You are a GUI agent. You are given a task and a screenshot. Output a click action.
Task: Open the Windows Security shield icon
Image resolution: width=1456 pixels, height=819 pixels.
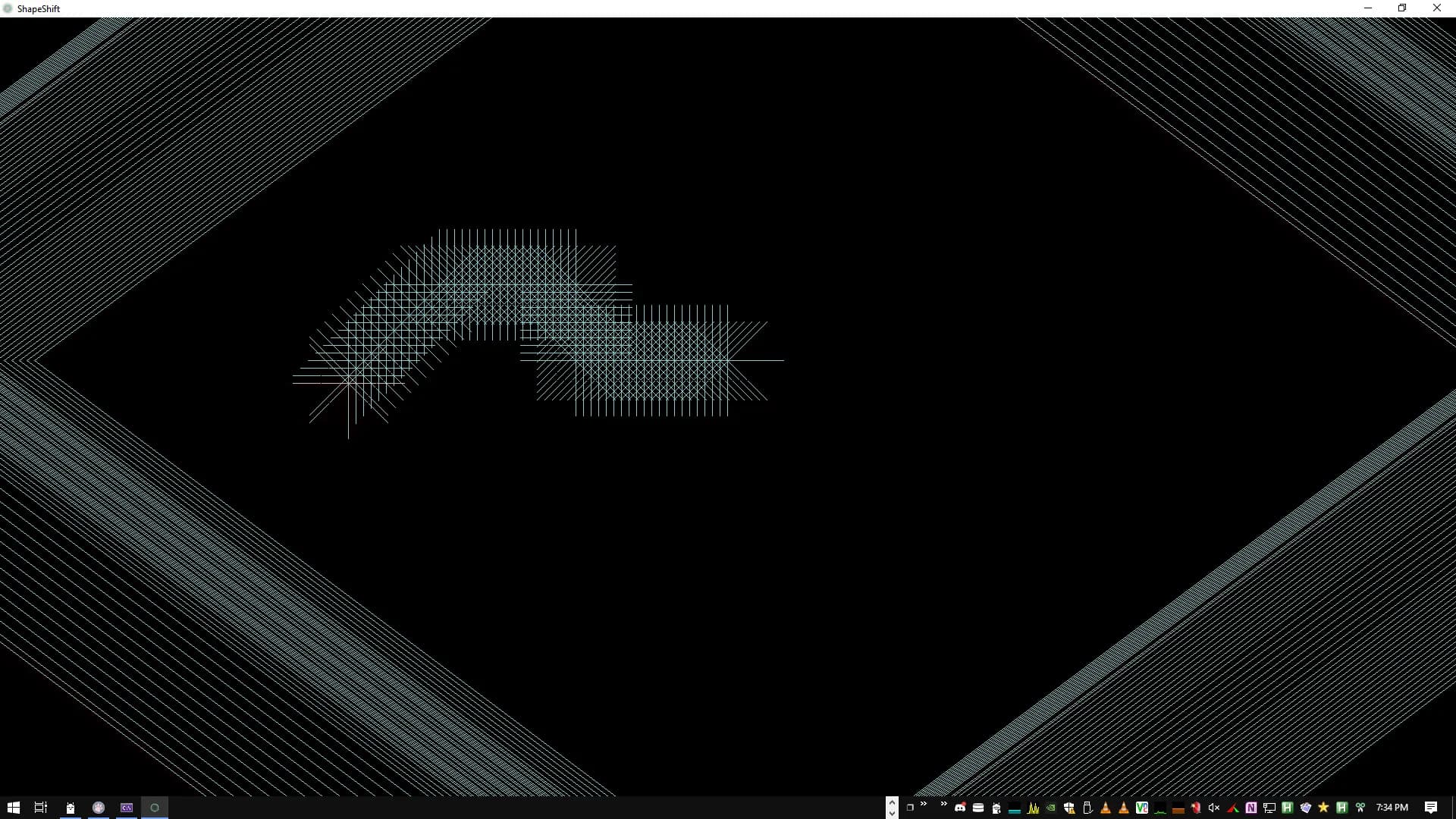(x=1069, y=808)
